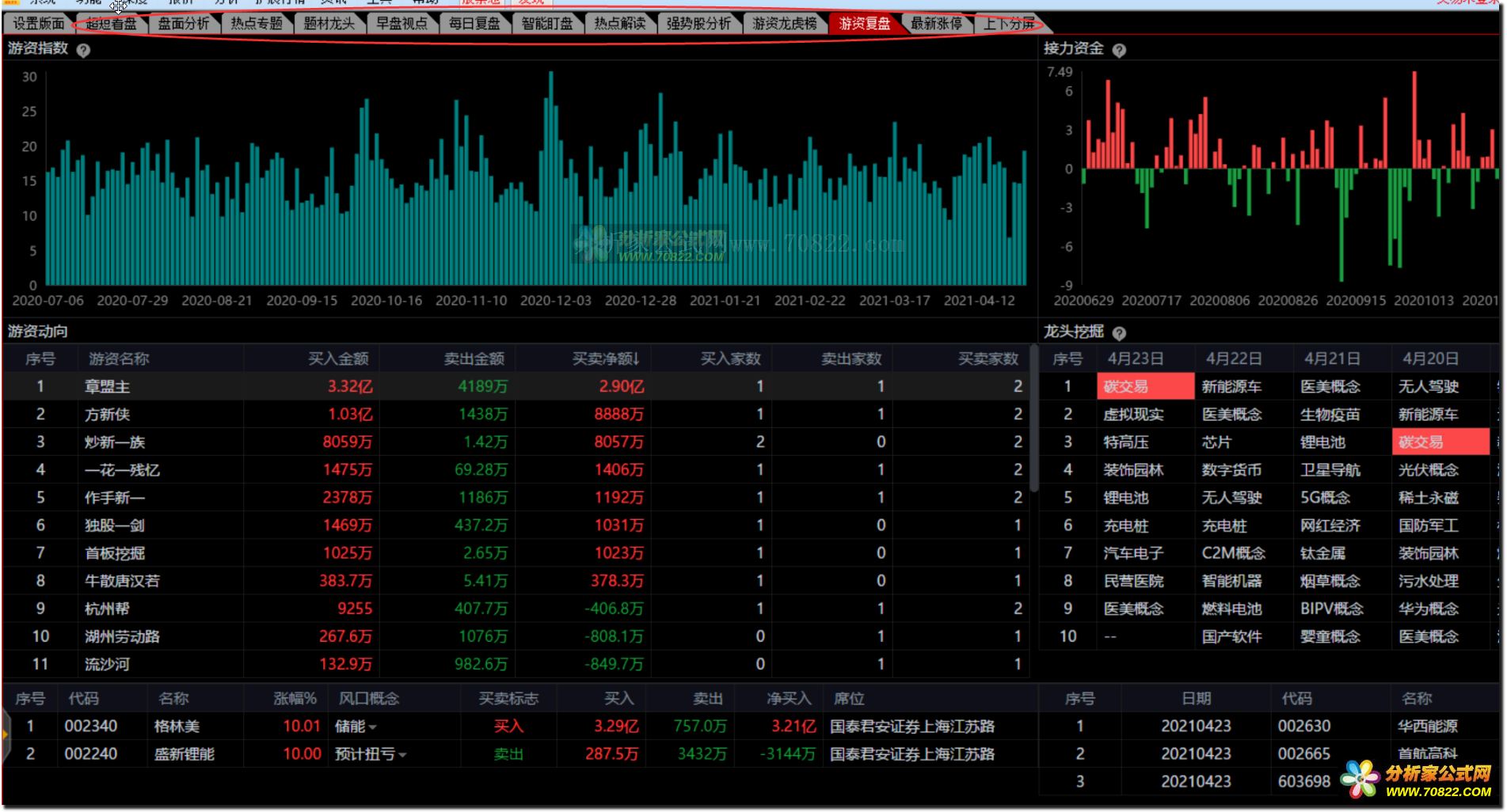Select stock 格林美 row 002340
This screenshot has width=1507, height=812.
coord(520,727)
